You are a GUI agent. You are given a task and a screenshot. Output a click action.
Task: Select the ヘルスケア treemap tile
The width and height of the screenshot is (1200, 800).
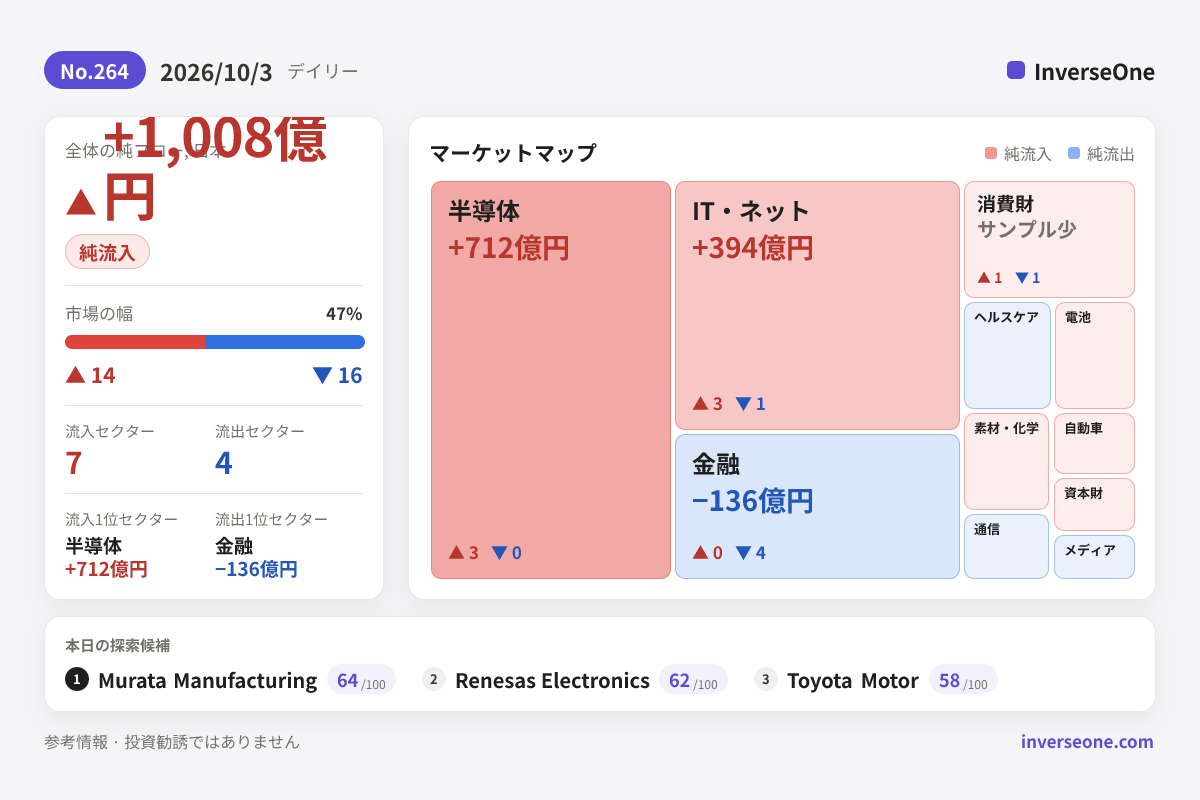click(1007, 355)
